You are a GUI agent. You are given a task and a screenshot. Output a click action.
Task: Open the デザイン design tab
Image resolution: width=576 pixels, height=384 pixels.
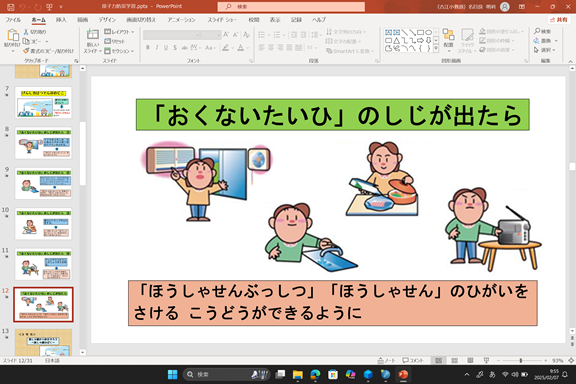tap(107, 20)
